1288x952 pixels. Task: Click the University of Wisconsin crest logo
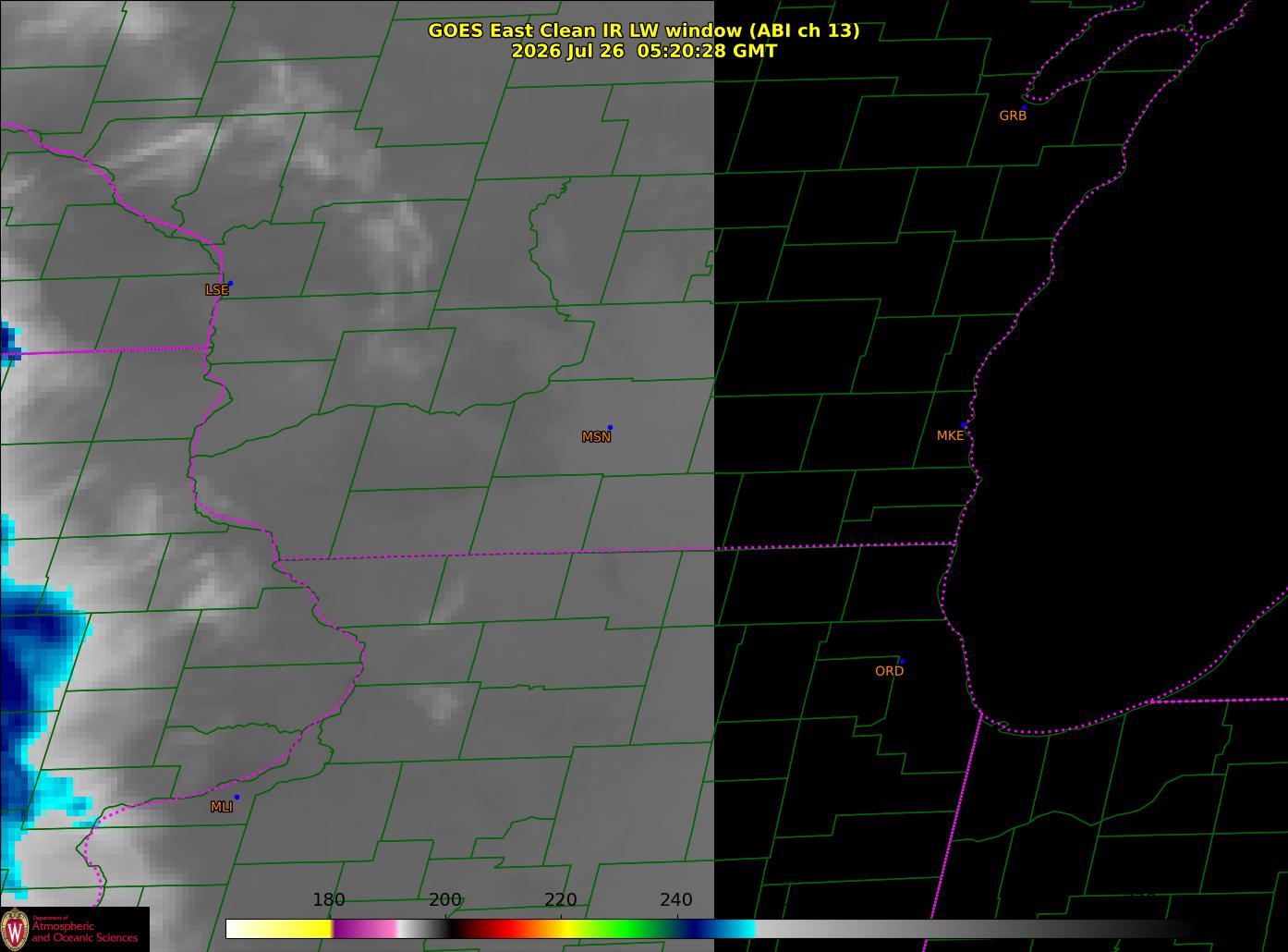pos(15,929)
